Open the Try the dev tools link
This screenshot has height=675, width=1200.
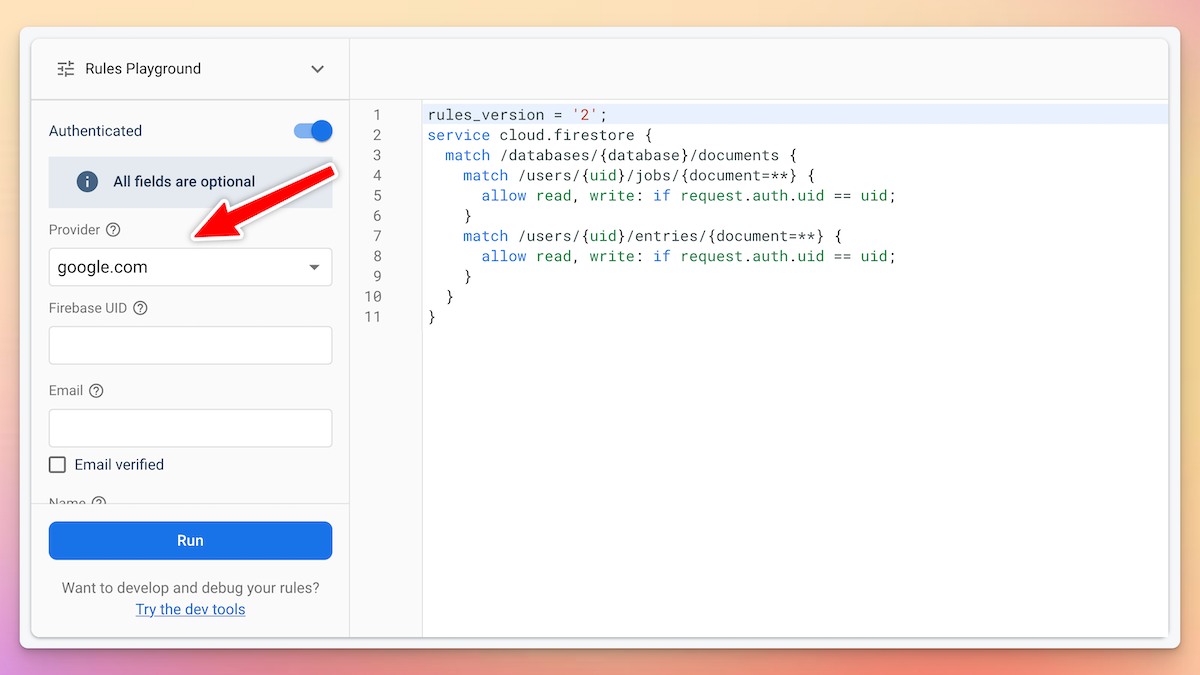click(190, 609)
